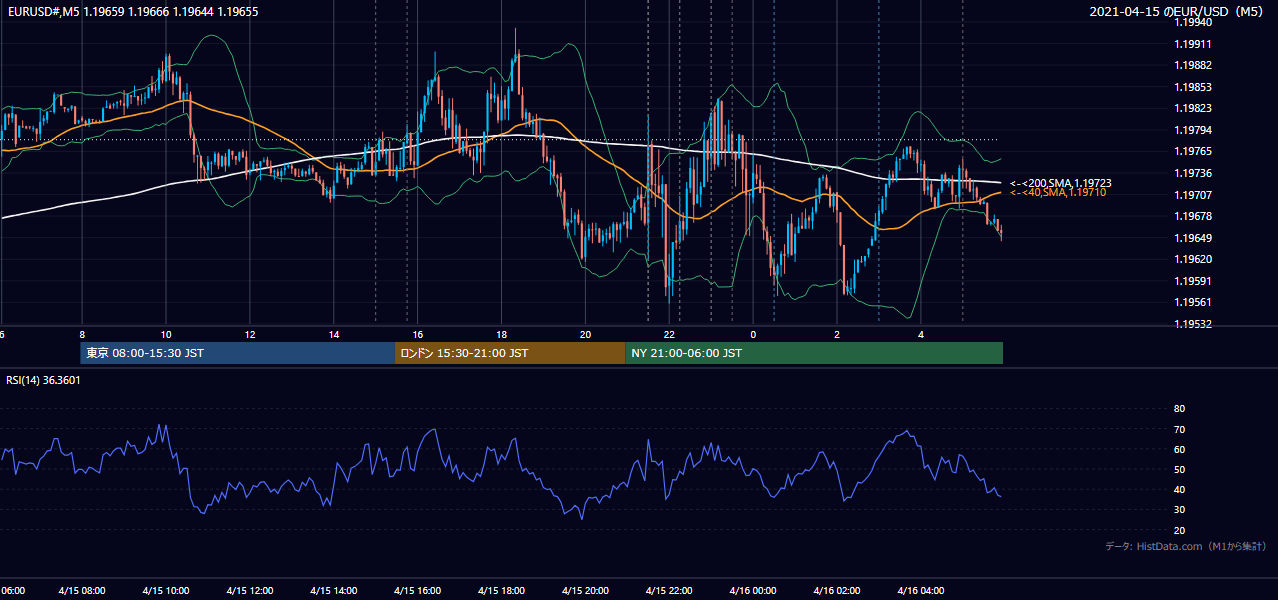Select the 東京 08:00-15:30 JST session bar
Screen dimensions: 1278x600
tap(238, 353)
